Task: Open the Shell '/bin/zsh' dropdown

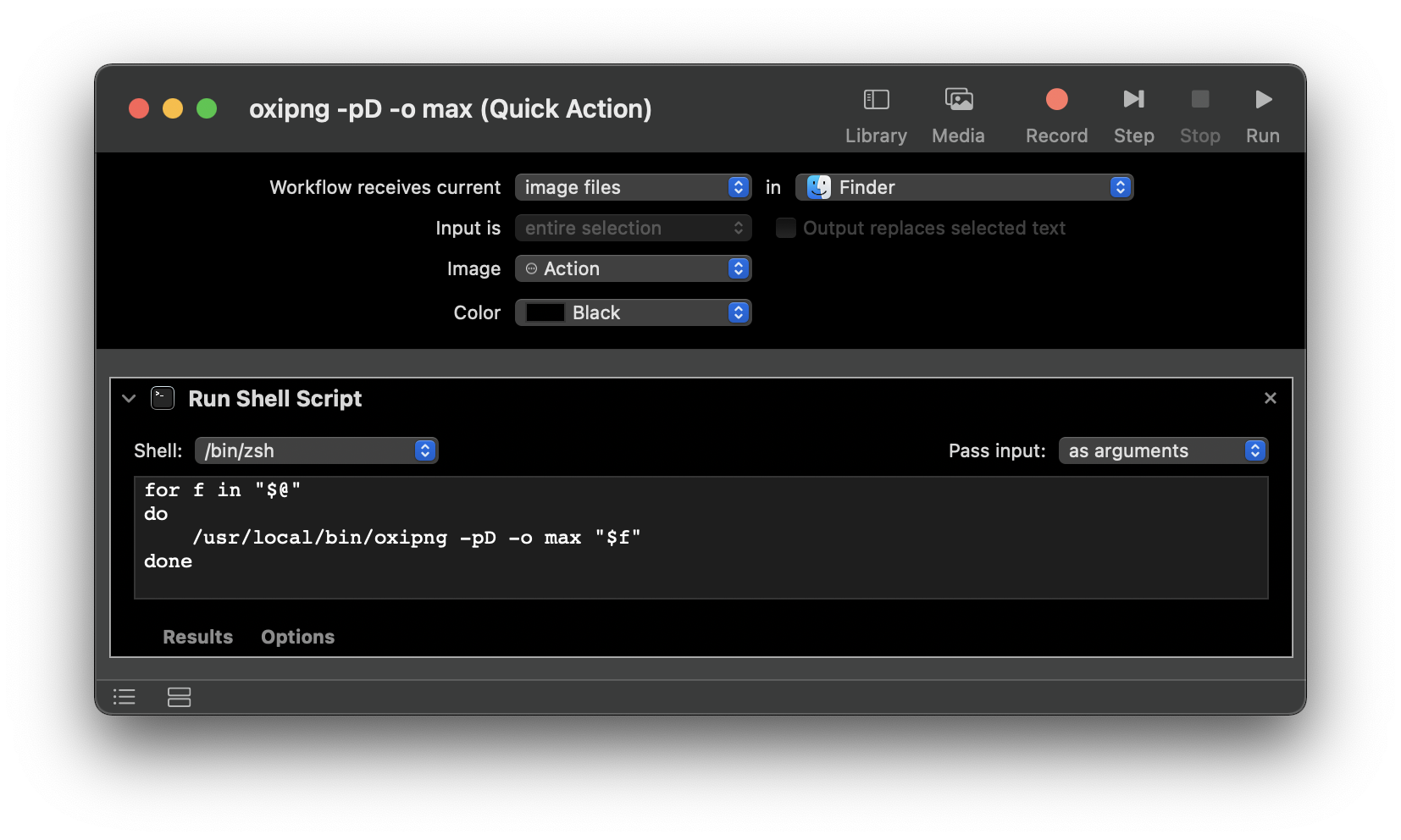Action: (x=316, y=450)
